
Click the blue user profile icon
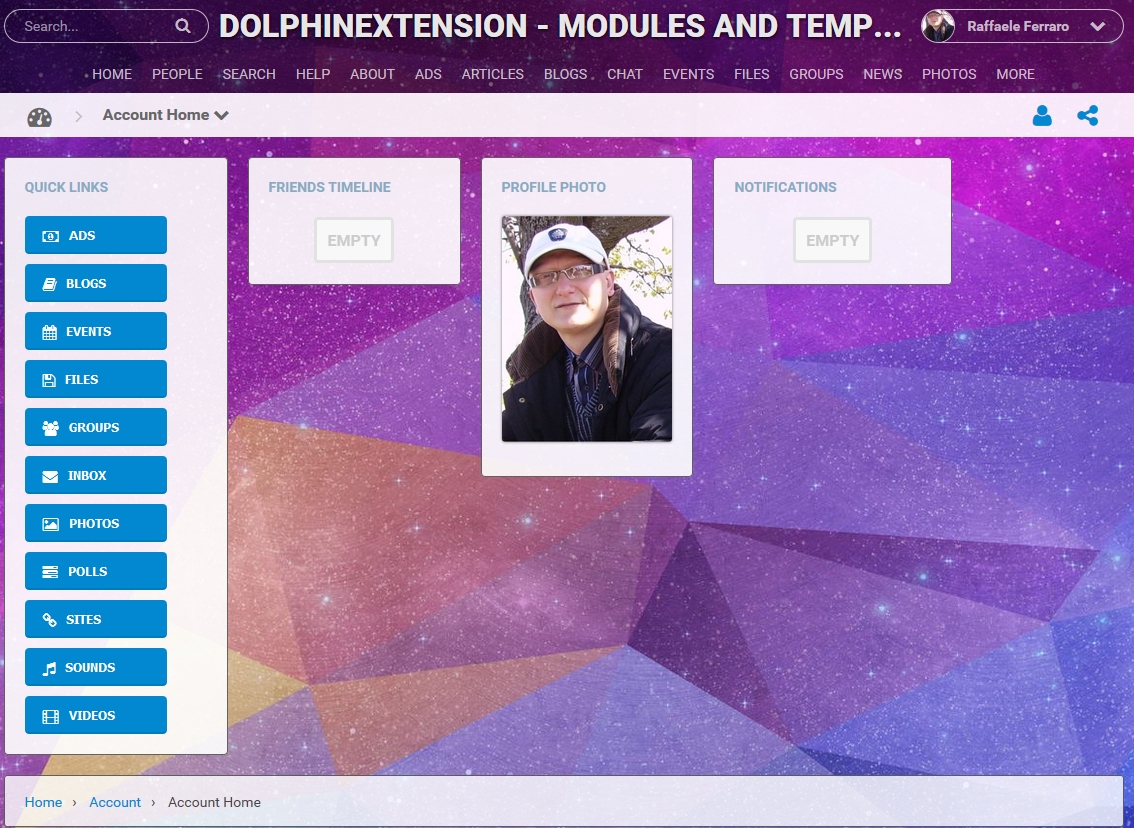1042,116
